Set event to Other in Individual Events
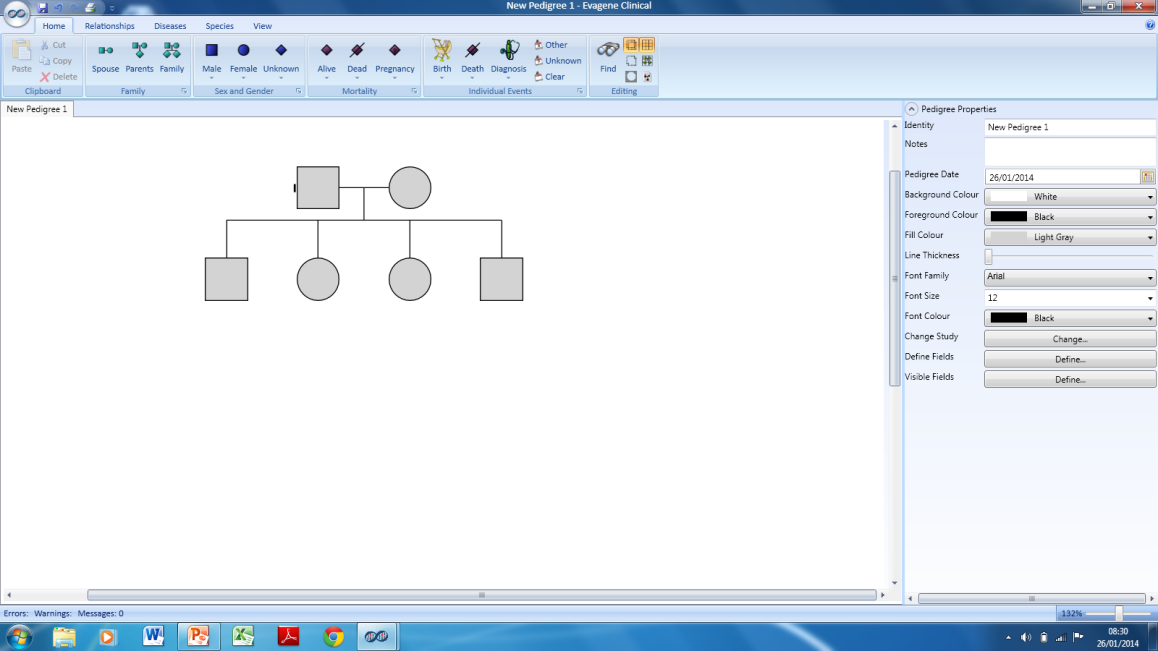The image size is (1158, 651). pos(551,44)
